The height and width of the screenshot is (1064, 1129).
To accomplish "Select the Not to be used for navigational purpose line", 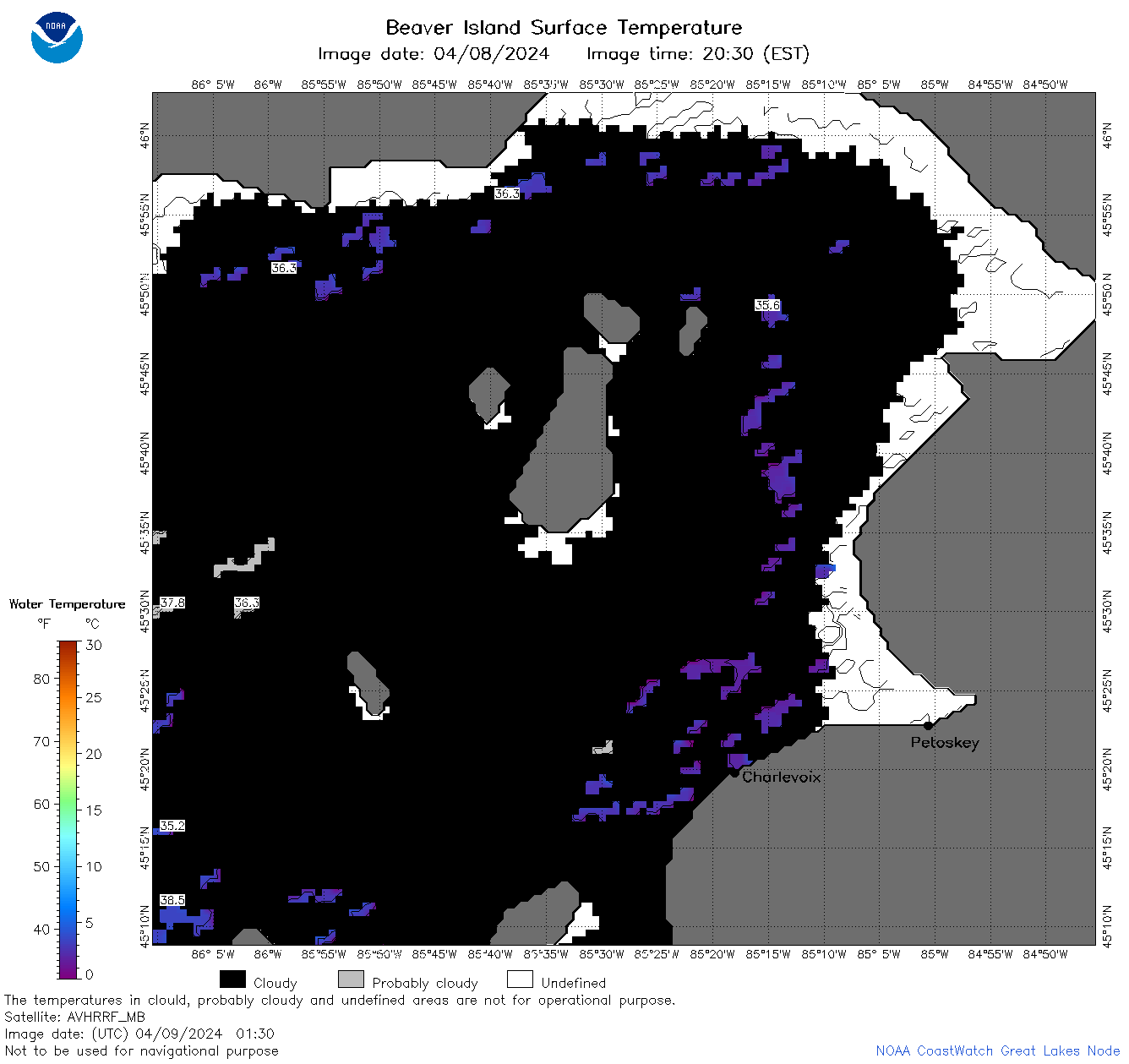I will tap(141, 1051).
